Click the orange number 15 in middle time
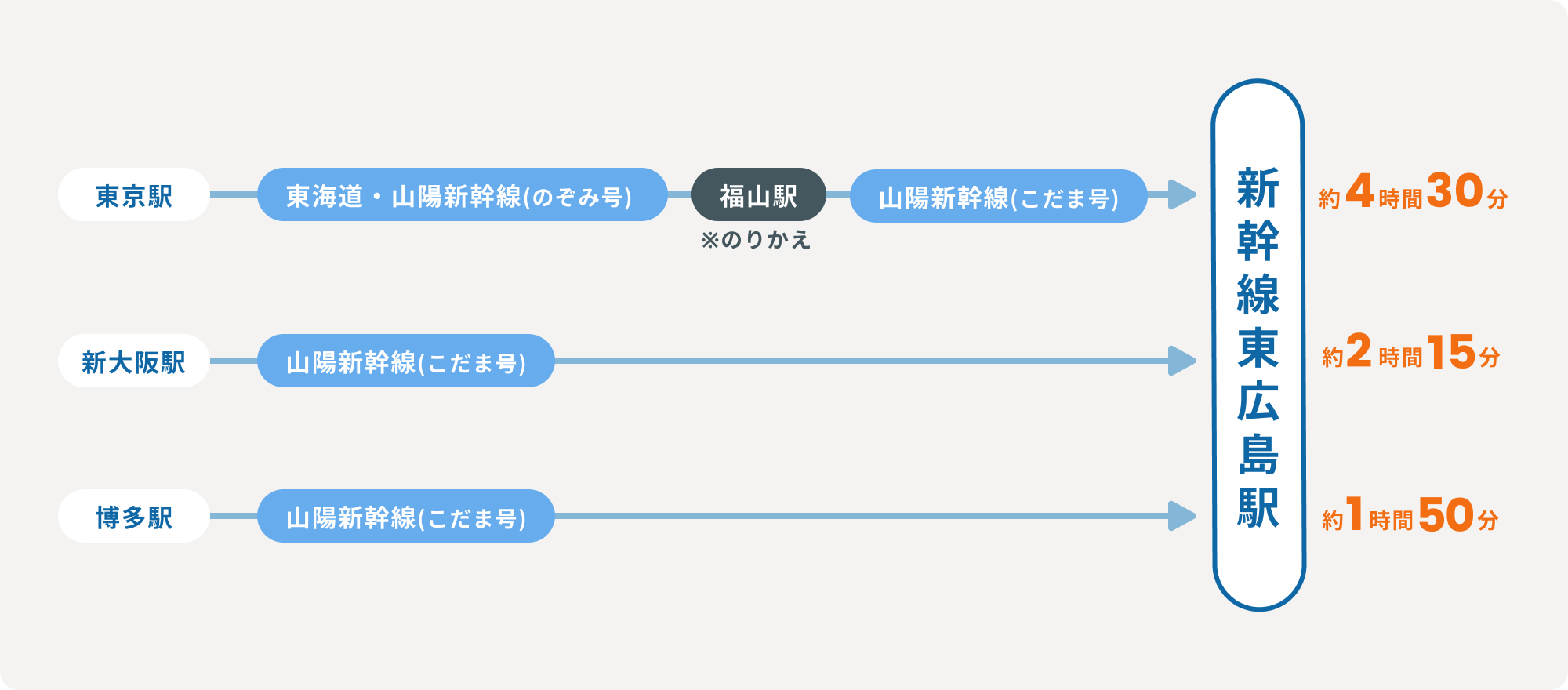This screenshot has width=1568, height=690. click(1452, 351)
